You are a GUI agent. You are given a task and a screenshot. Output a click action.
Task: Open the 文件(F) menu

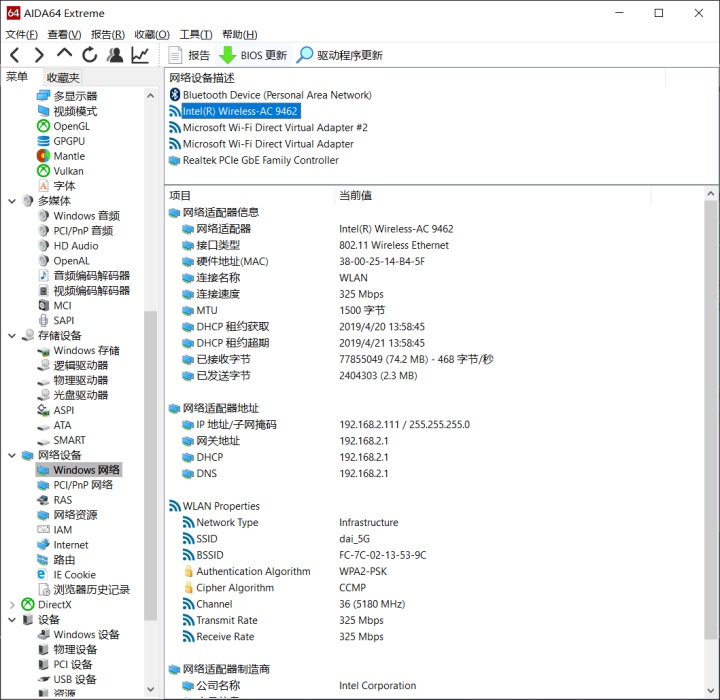tap(22, 34)
